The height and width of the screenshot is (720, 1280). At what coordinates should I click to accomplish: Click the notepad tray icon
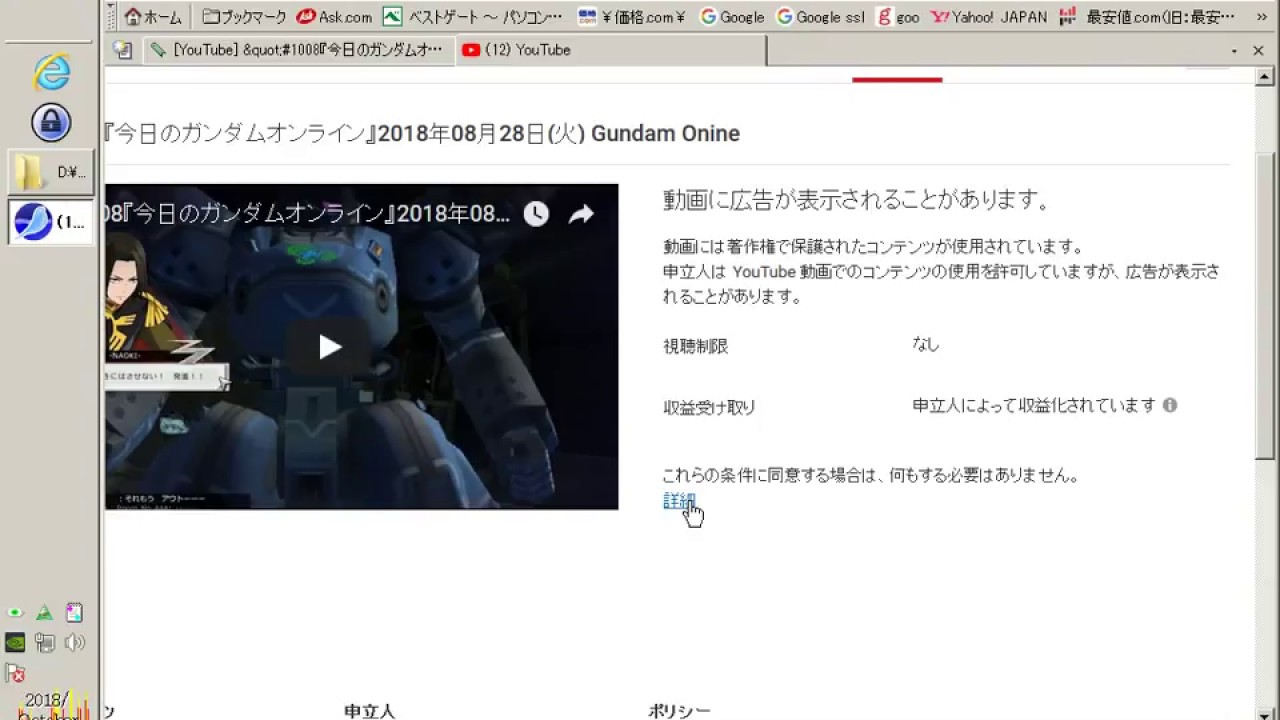tap(74, 613)
